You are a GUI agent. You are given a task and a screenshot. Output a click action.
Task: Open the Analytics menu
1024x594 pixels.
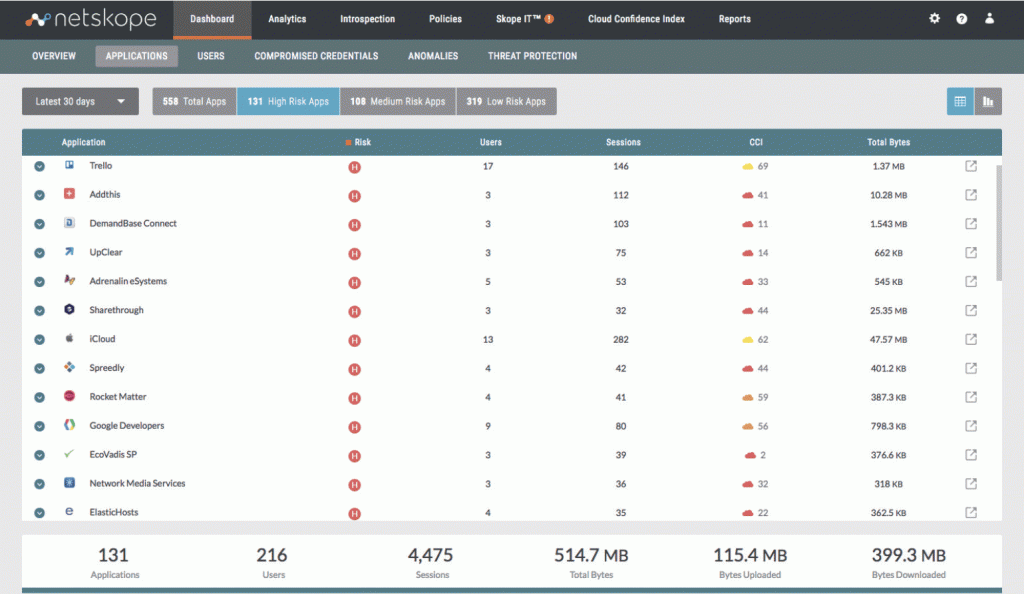287,19
